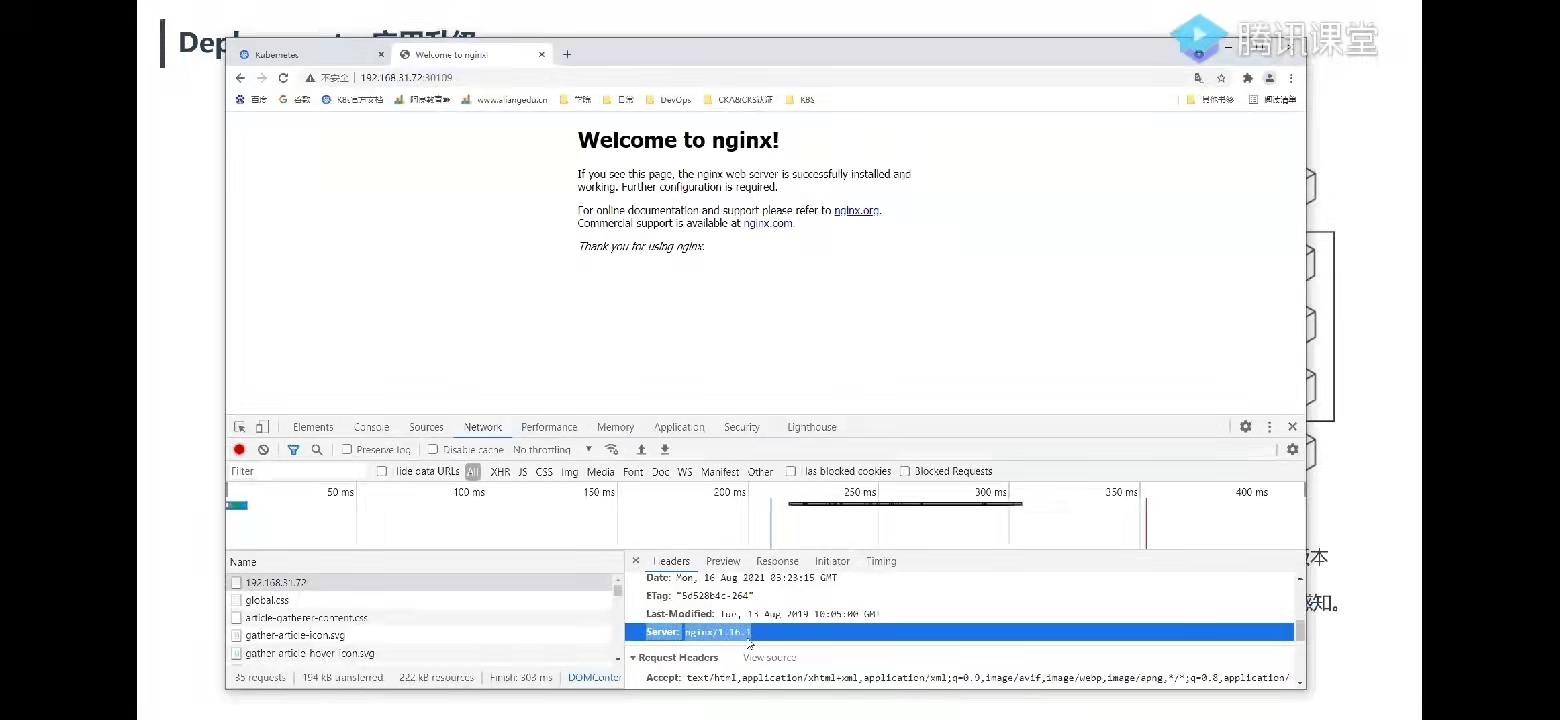
Task: Check the Has blocked cookies filter
Action: click(791, 471)
